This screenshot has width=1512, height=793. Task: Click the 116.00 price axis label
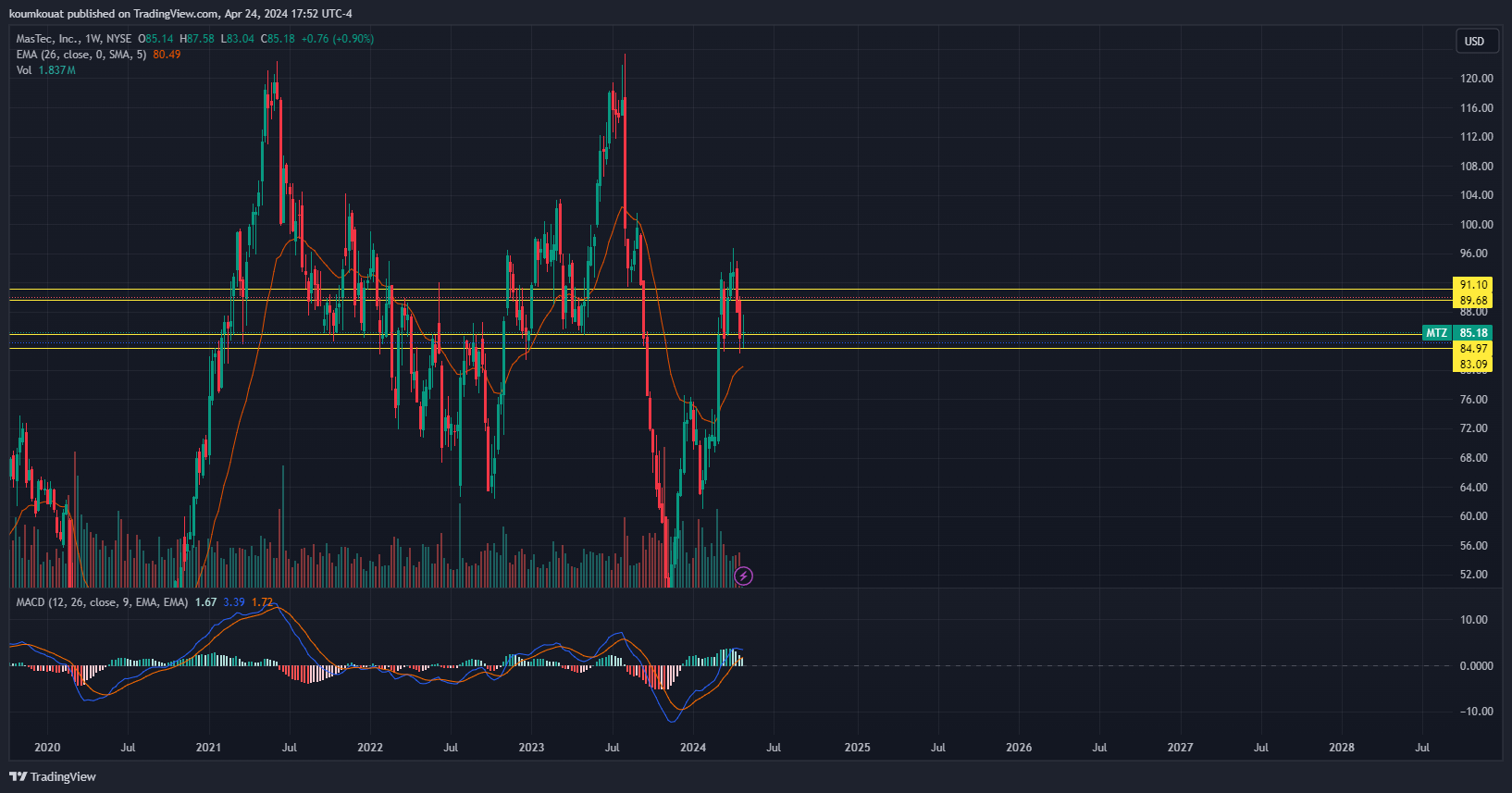click(1477, 108)
